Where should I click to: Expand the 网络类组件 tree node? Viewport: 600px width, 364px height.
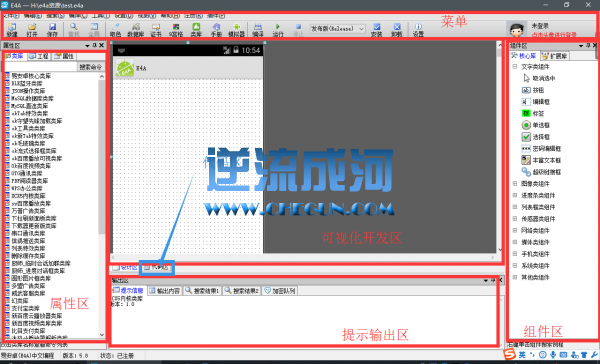(x=515, y=230)
